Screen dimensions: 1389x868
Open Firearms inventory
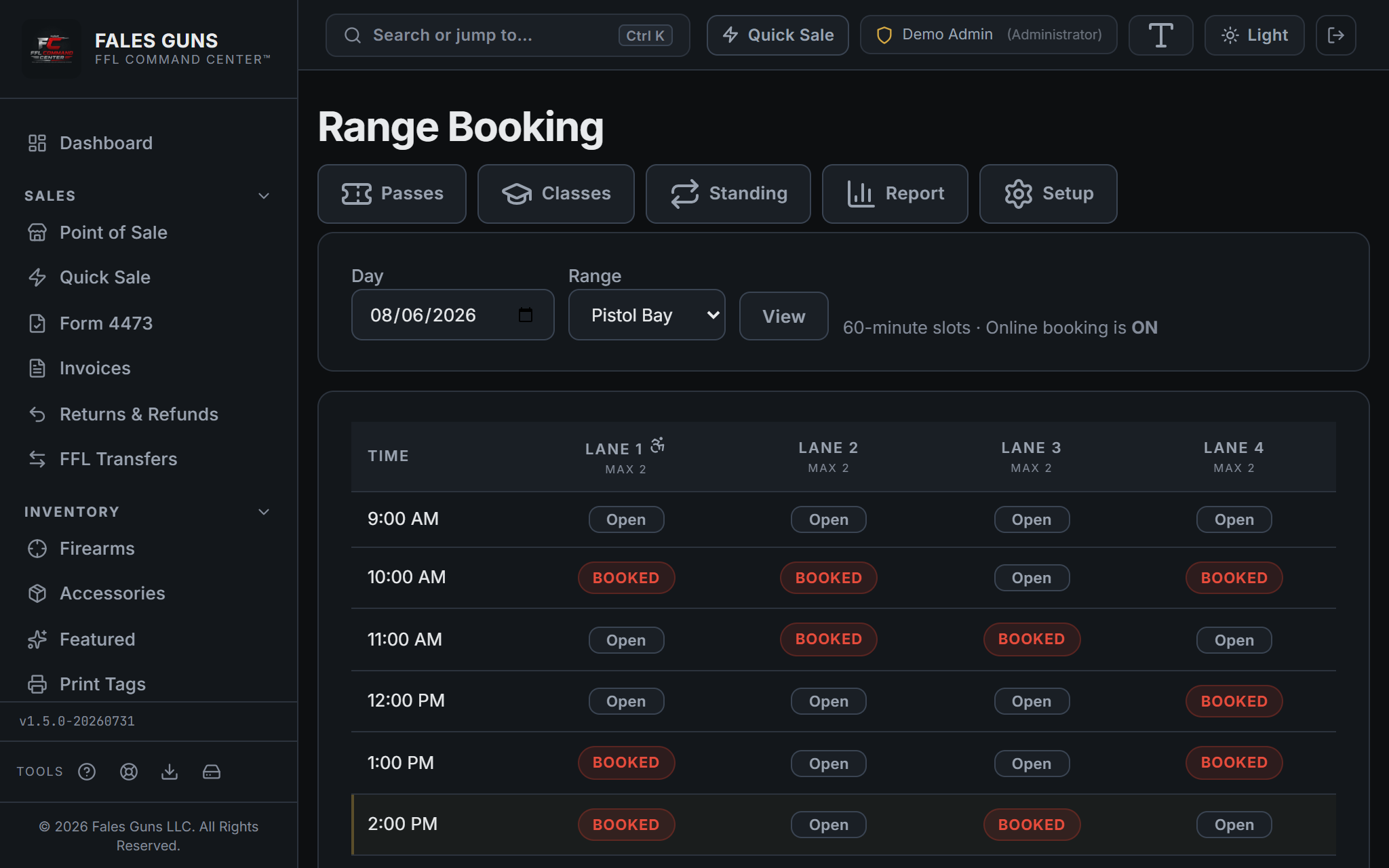point(149,549)
